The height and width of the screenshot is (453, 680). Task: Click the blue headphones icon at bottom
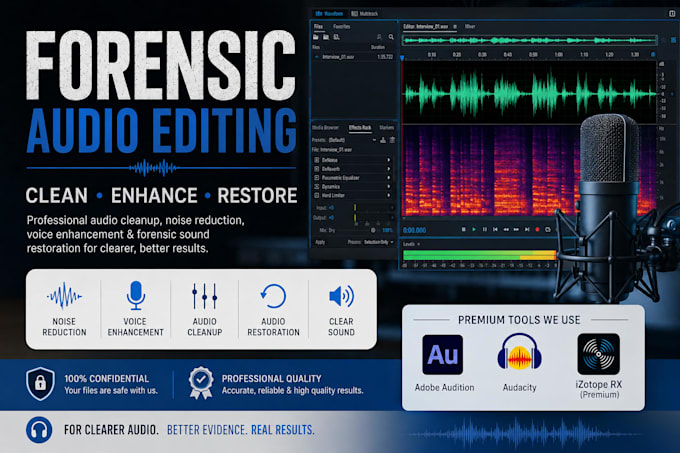click(x=39, y=430)
